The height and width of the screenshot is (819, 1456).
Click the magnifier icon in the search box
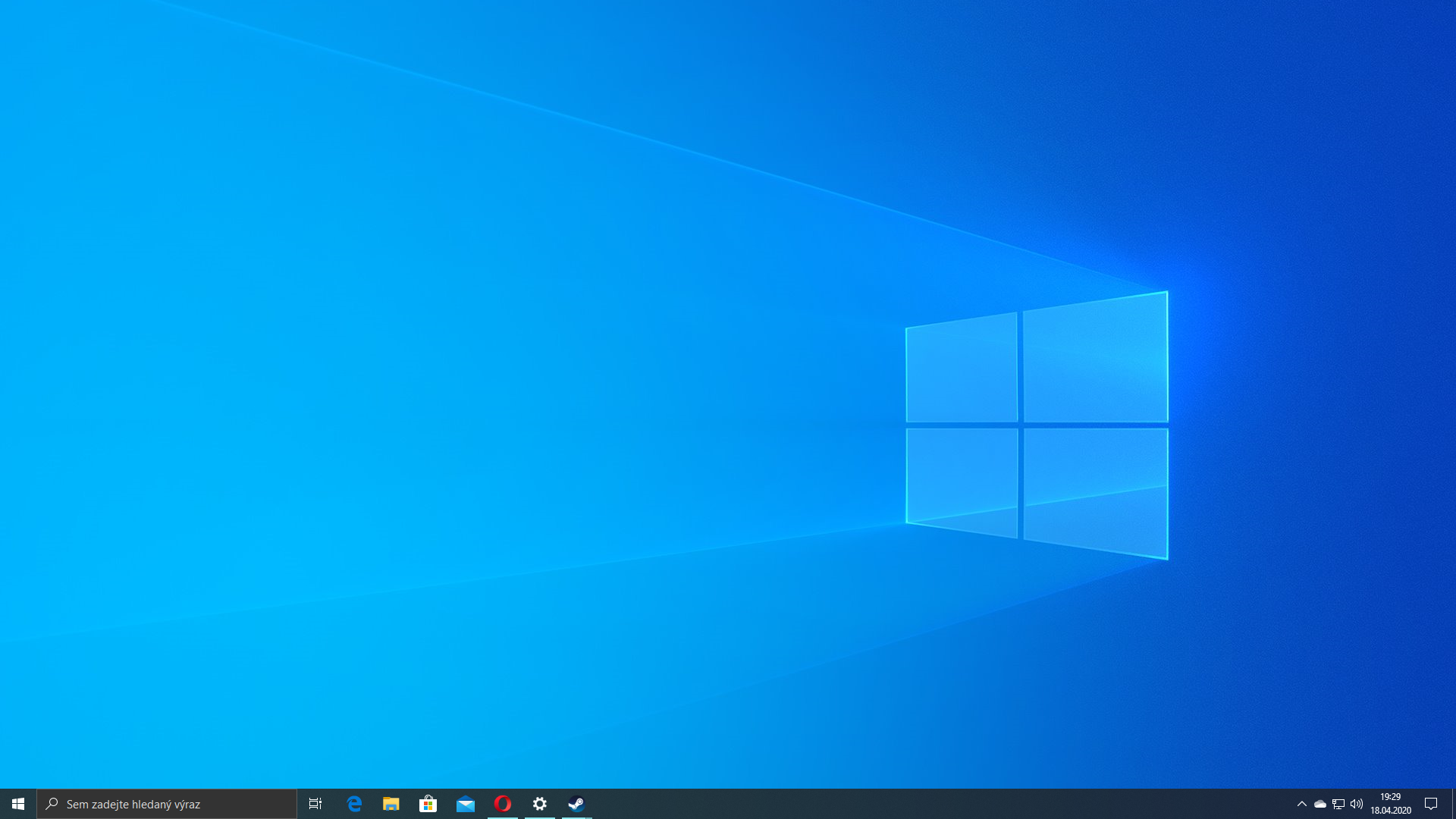pyautogui.click(x=52, y=804)
